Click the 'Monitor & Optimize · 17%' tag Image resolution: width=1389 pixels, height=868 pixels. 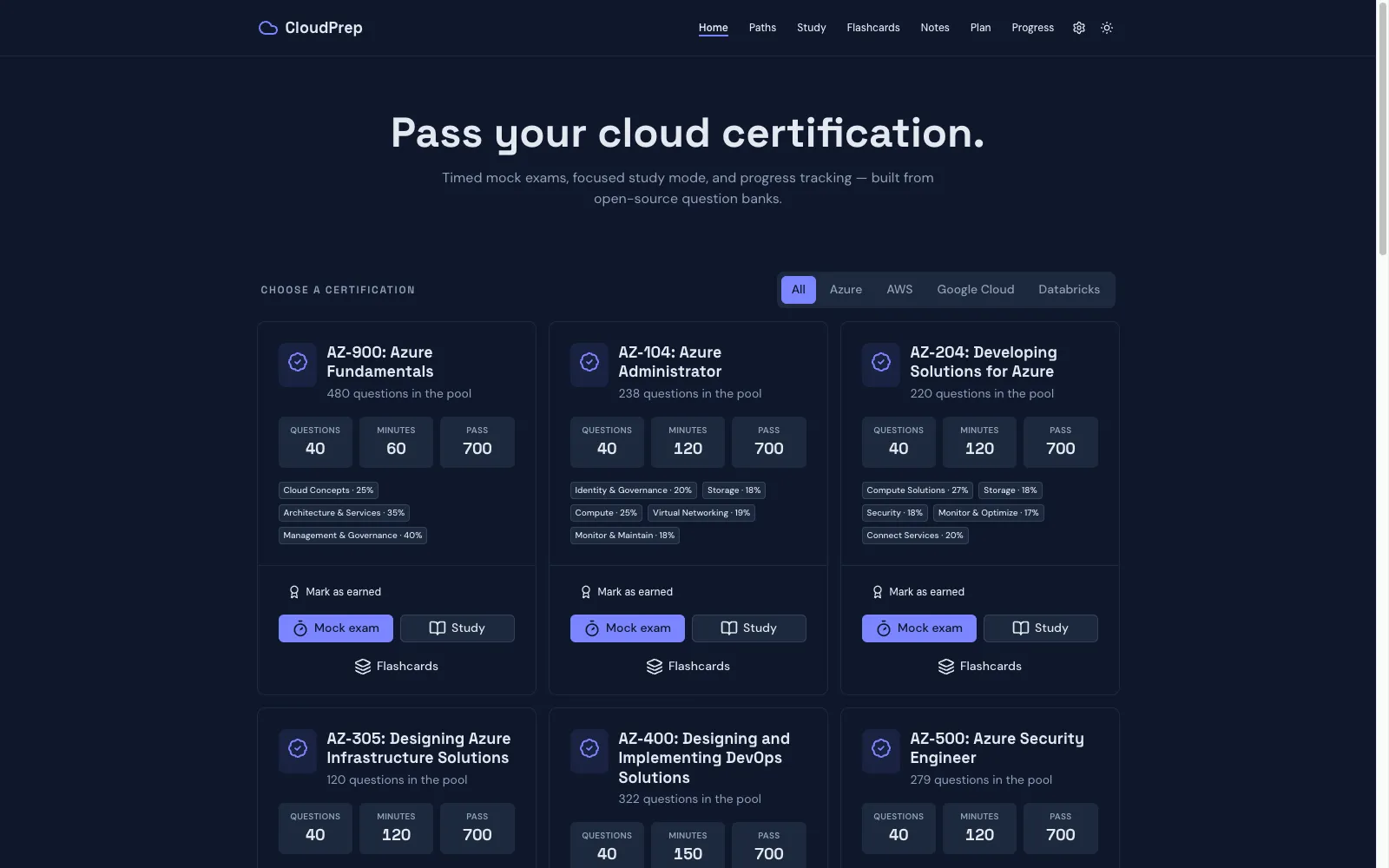pos(989,513)
